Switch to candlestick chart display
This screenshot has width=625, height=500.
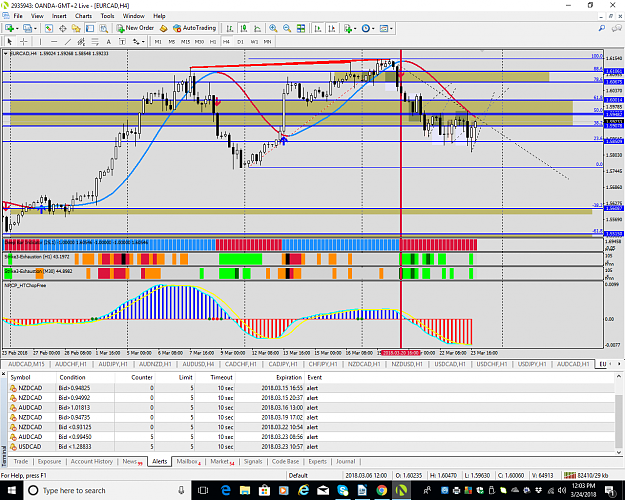click(x=244, y=28)
